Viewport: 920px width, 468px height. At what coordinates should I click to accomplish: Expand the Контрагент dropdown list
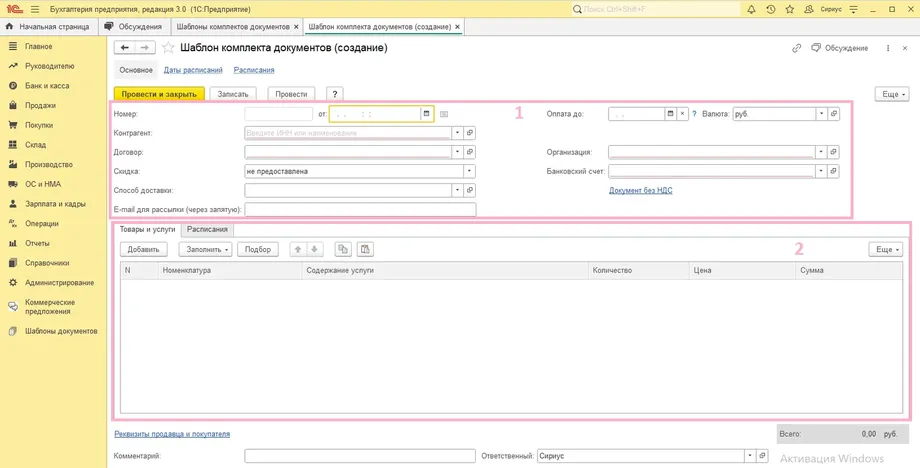click(x=458, y=133)
